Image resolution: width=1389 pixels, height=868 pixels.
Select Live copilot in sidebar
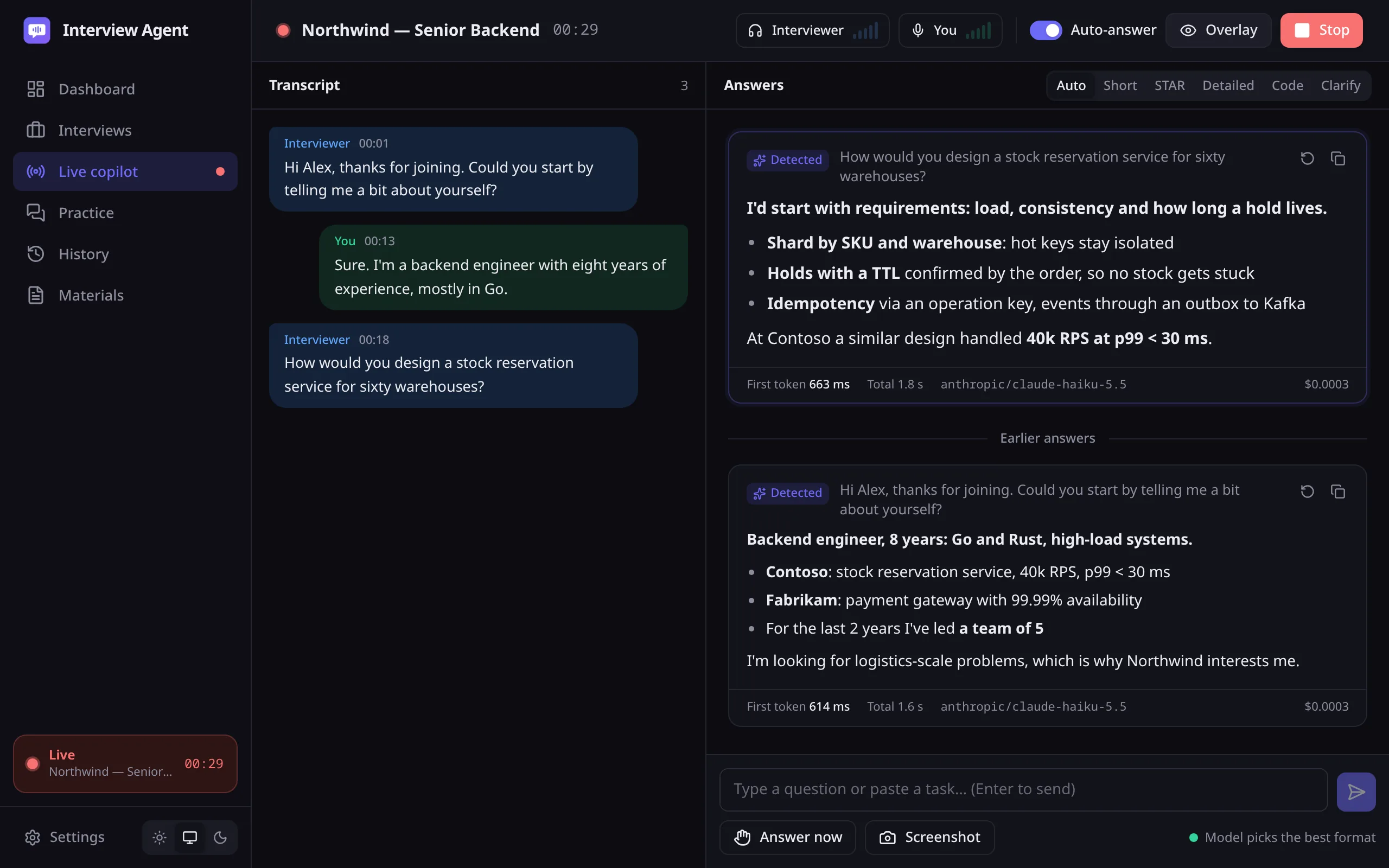coord(125,171)
